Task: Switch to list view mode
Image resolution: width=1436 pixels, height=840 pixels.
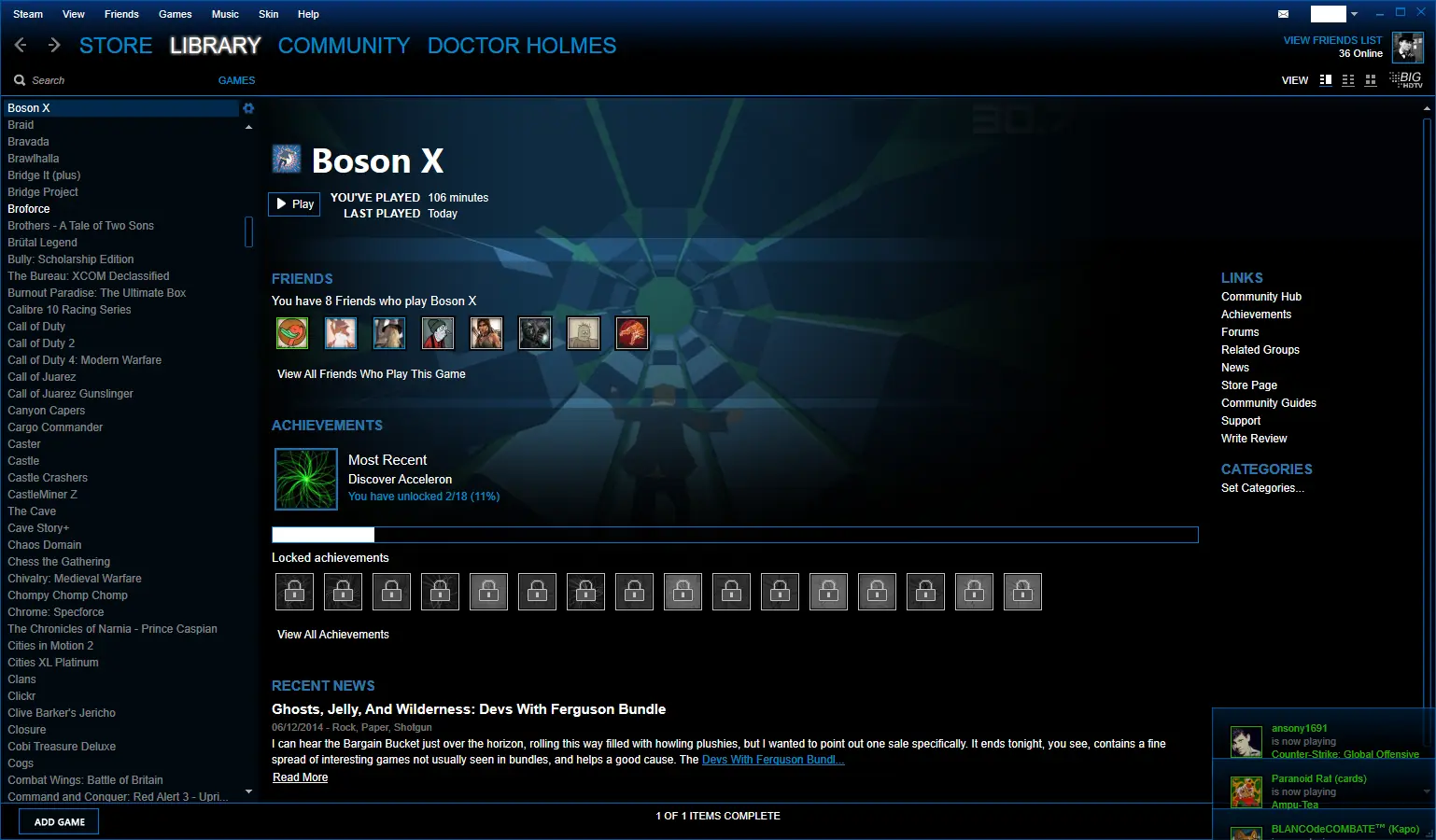Action: [1348, 80]
